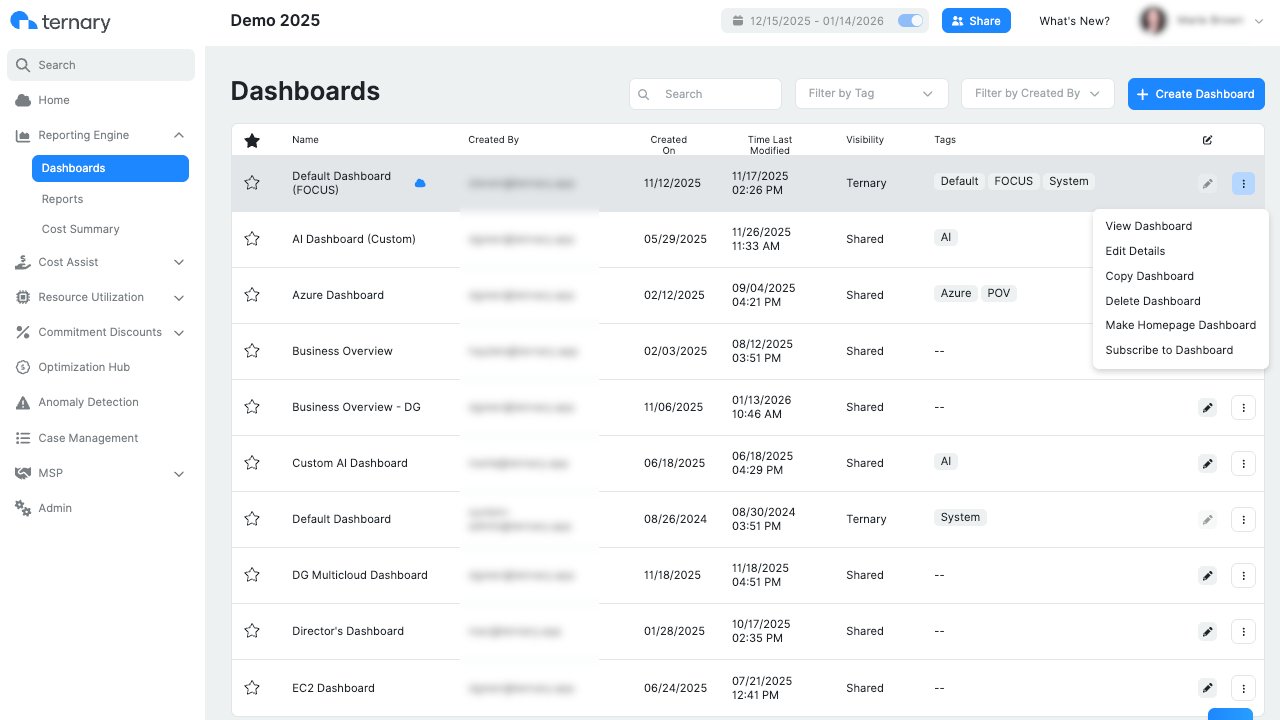Click the edit pencil for Business Overview
Viewport: 1280px width, 720px height.
[x=1207, y=351]
